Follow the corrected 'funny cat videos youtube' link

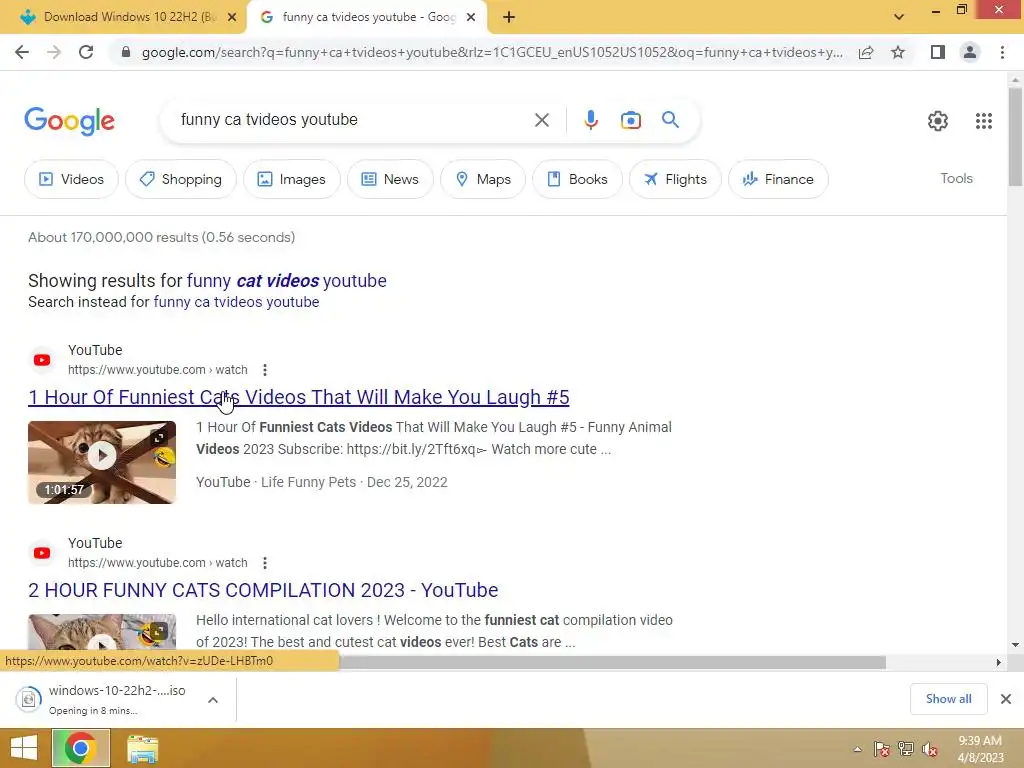coord(287,281)
